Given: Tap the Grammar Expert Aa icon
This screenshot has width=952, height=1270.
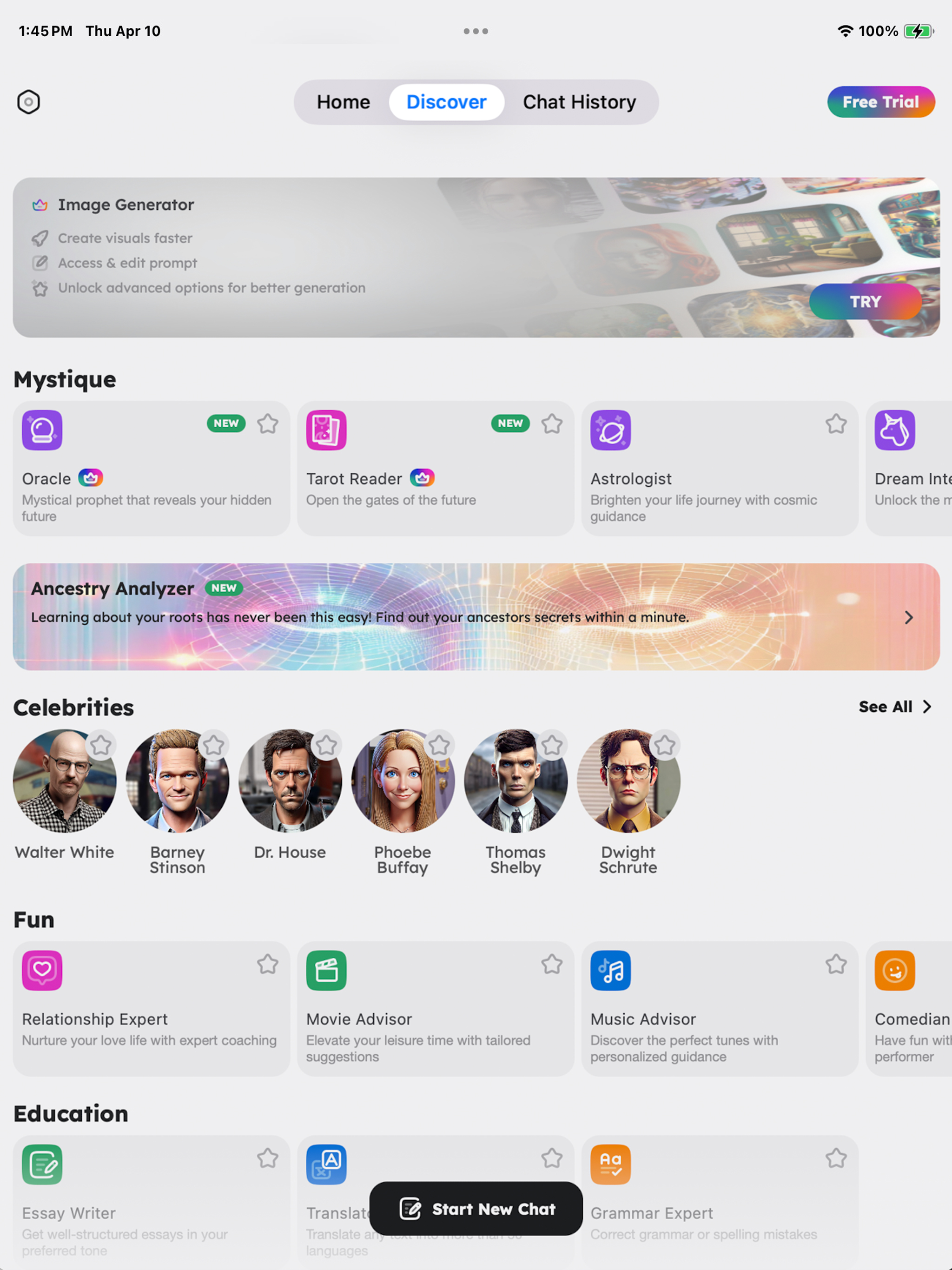Looking at the screenshot, I should 610,1164.
